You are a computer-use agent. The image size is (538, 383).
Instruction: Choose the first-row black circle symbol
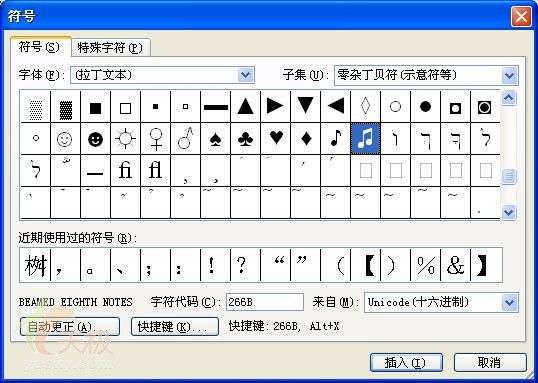425,107
